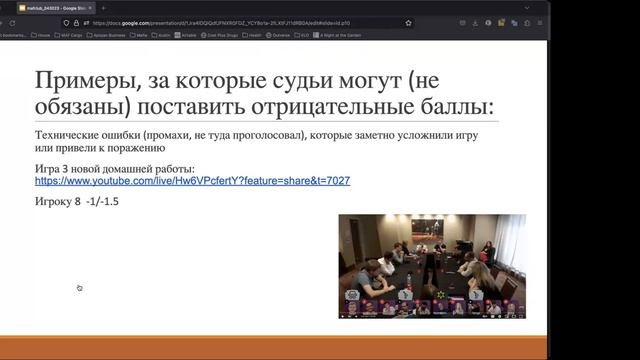640x360 pixels.
Task: Select the Google Slides browser tab
Action: coord(56,8)
